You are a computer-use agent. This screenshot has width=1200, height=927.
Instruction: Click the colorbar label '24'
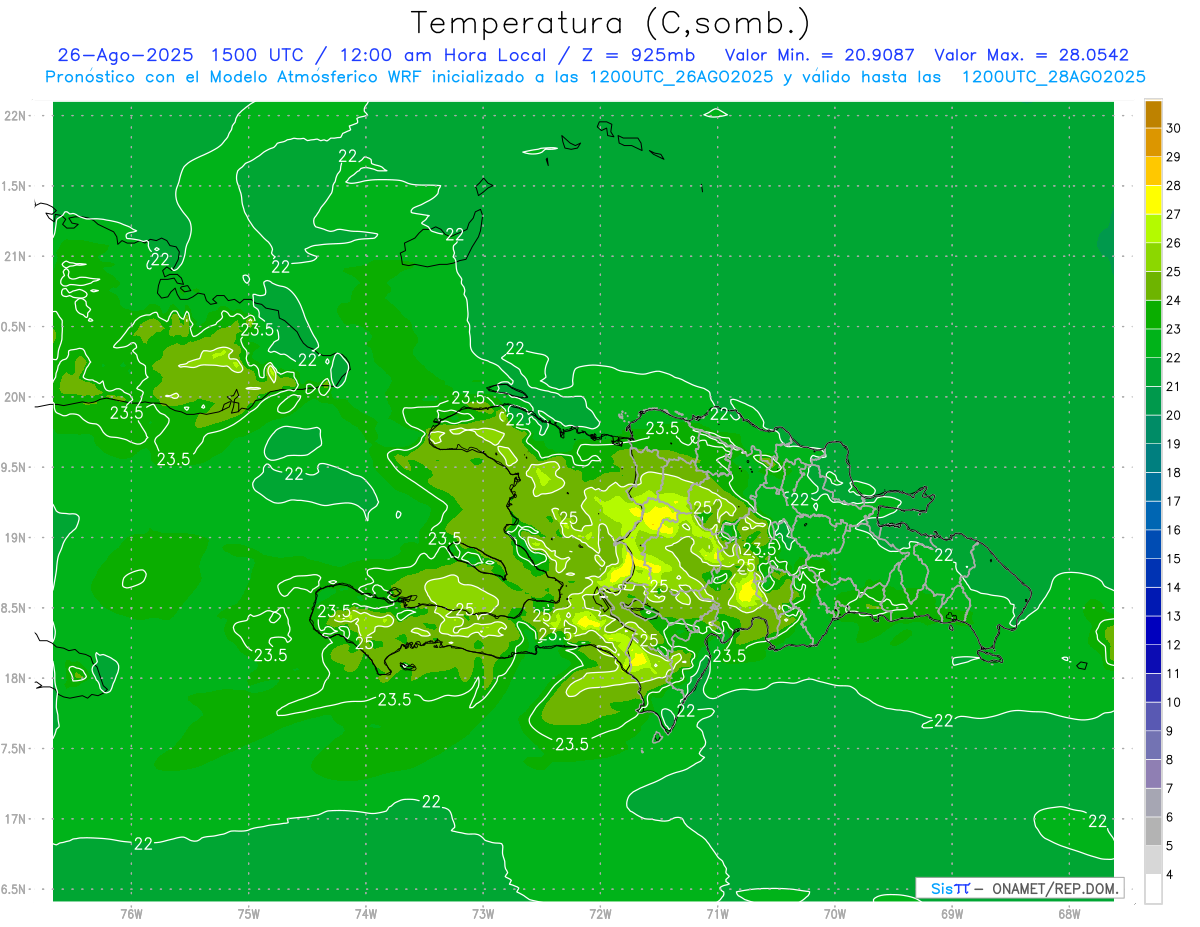coord(1174,301)
